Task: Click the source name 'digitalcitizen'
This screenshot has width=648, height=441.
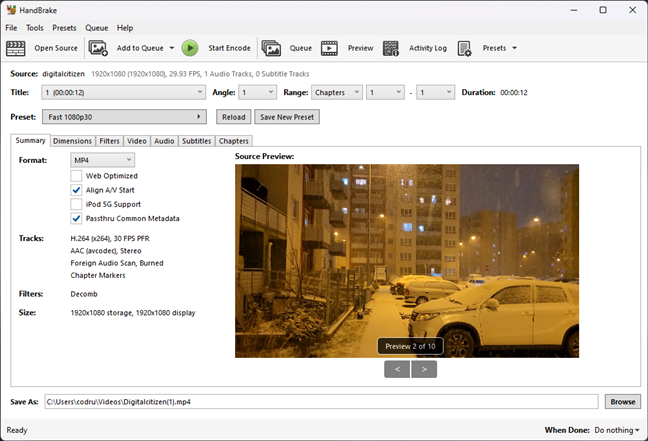Action: (63, 74)
